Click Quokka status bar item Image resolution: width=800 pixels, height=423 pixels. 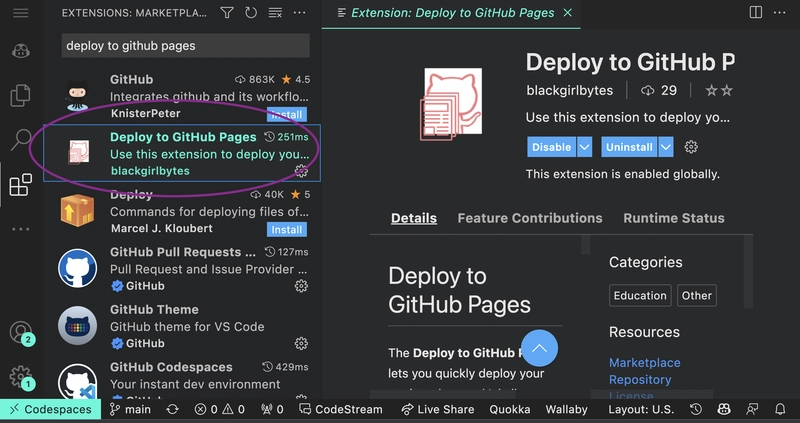[x=510, y=409]
